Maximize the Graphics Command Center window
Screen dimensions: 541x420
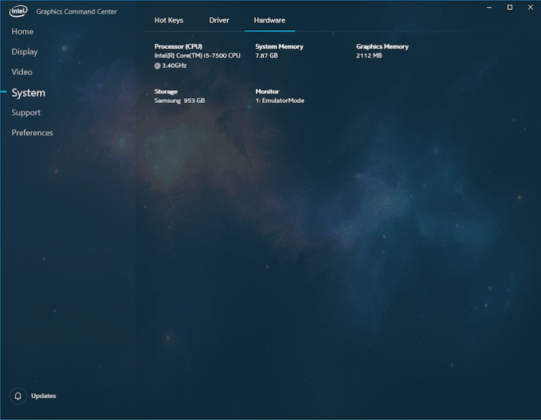click(510, 7)
